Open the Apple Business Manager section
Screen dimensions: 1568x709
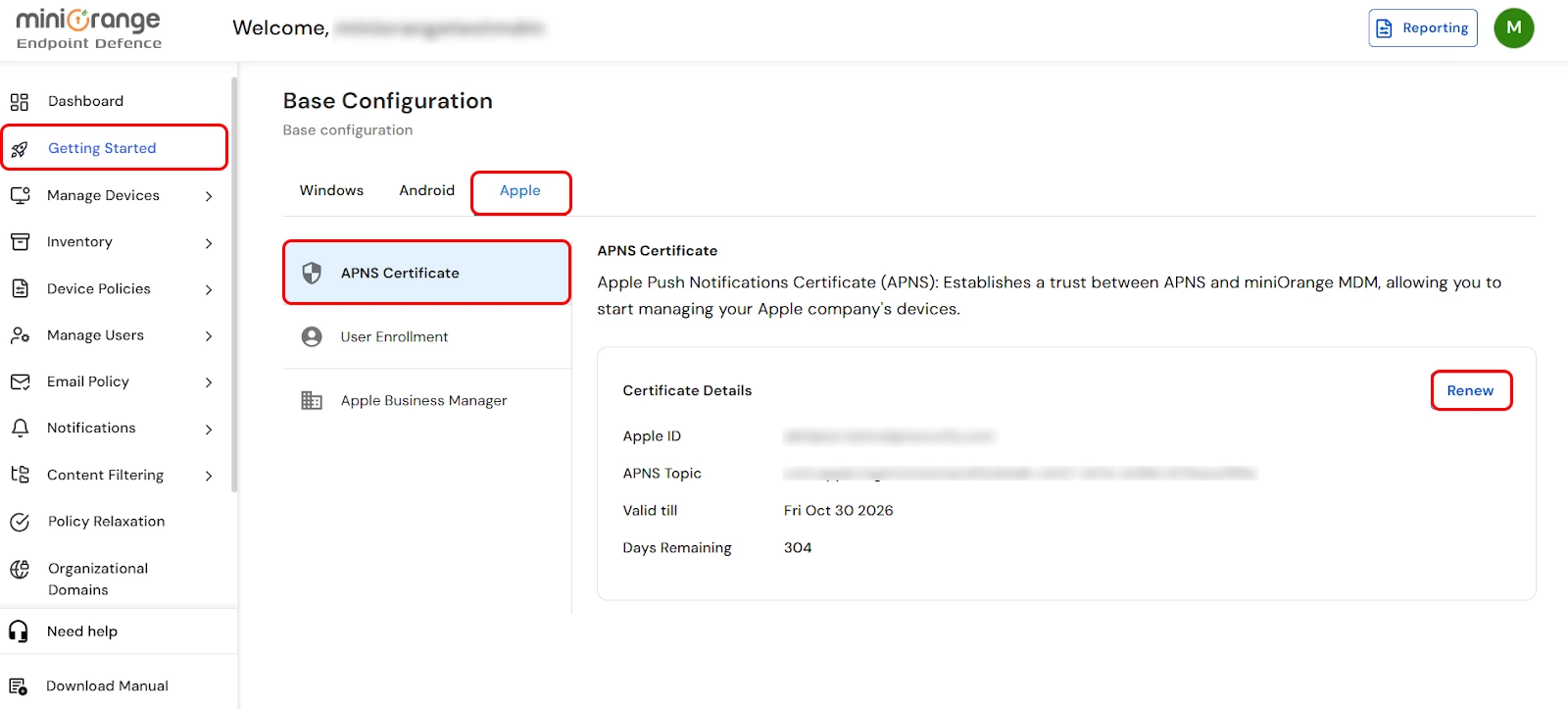click(x=426, y=400)
